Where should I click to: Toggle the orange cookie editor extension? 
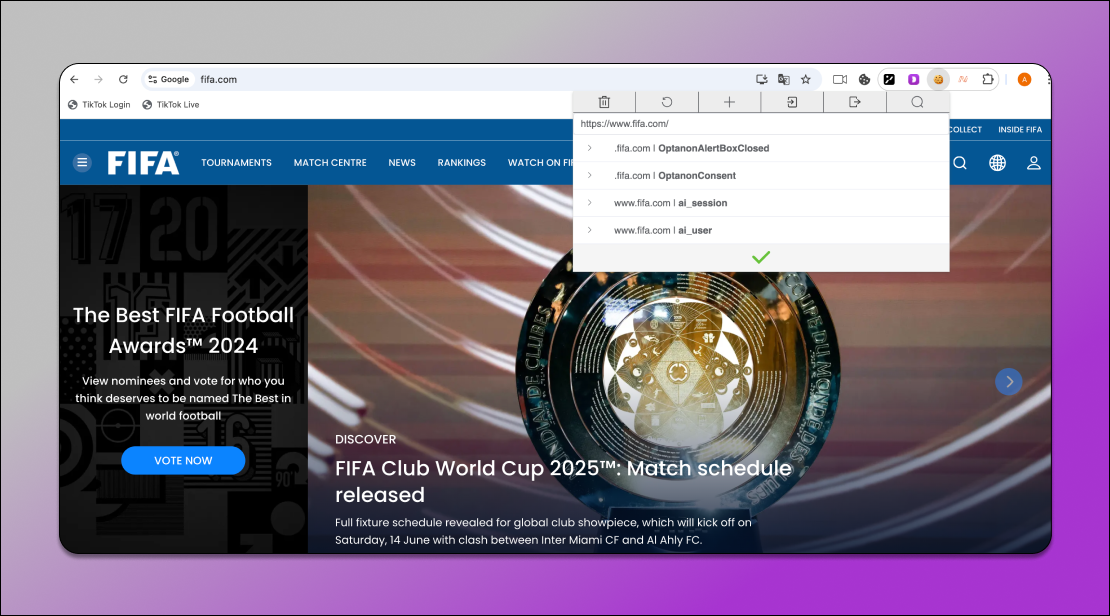[938, 79]
